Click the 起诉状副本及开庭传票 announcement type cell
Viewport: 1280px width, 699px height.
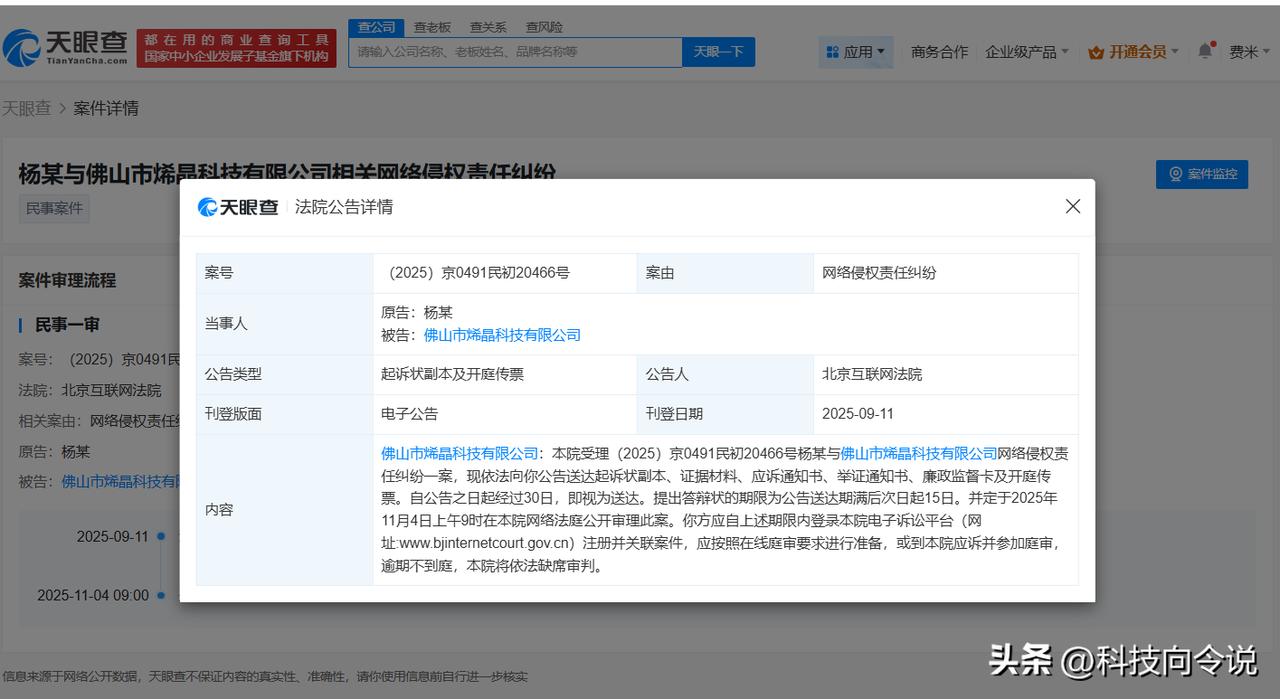pos(505,374)
